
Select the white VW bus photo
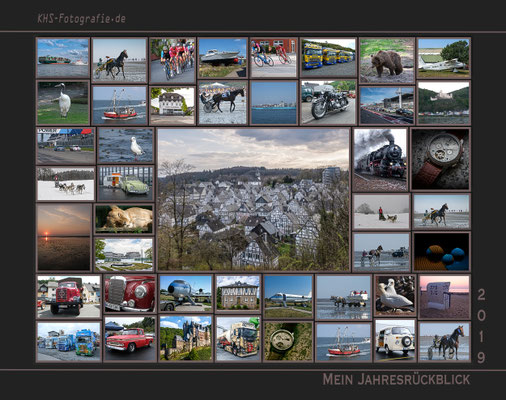click(x=395, y=341)
